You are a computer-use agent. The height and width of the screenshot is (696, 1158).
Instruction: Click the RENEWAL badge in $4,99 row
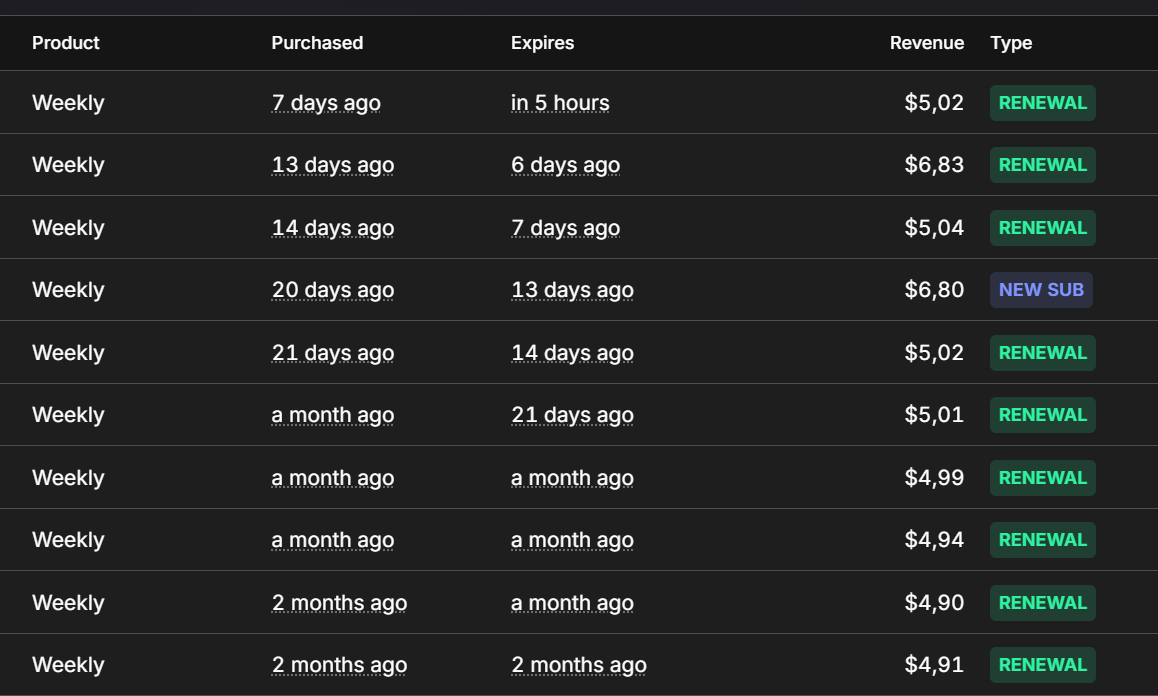[1042, 477]
